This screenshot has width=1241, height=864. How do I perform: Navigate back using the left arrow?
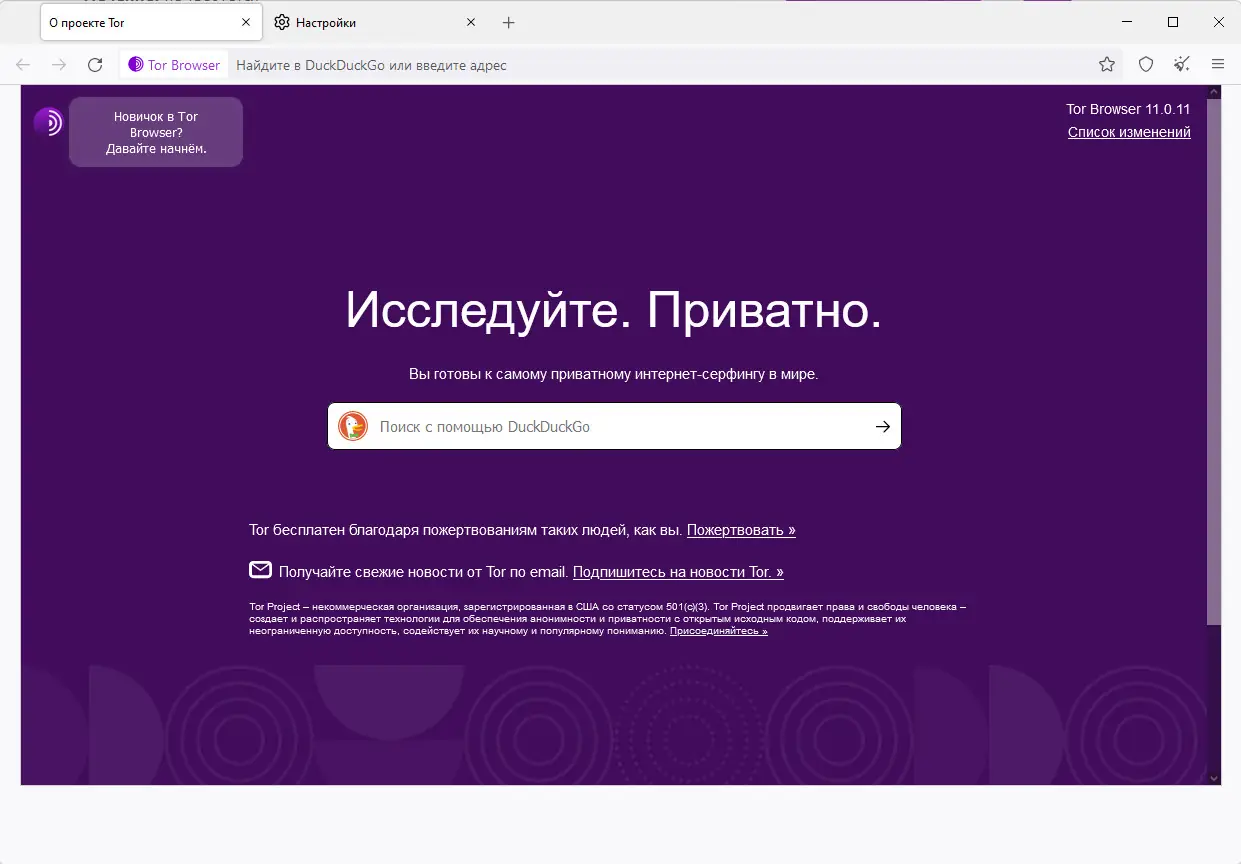coord(22,64)
